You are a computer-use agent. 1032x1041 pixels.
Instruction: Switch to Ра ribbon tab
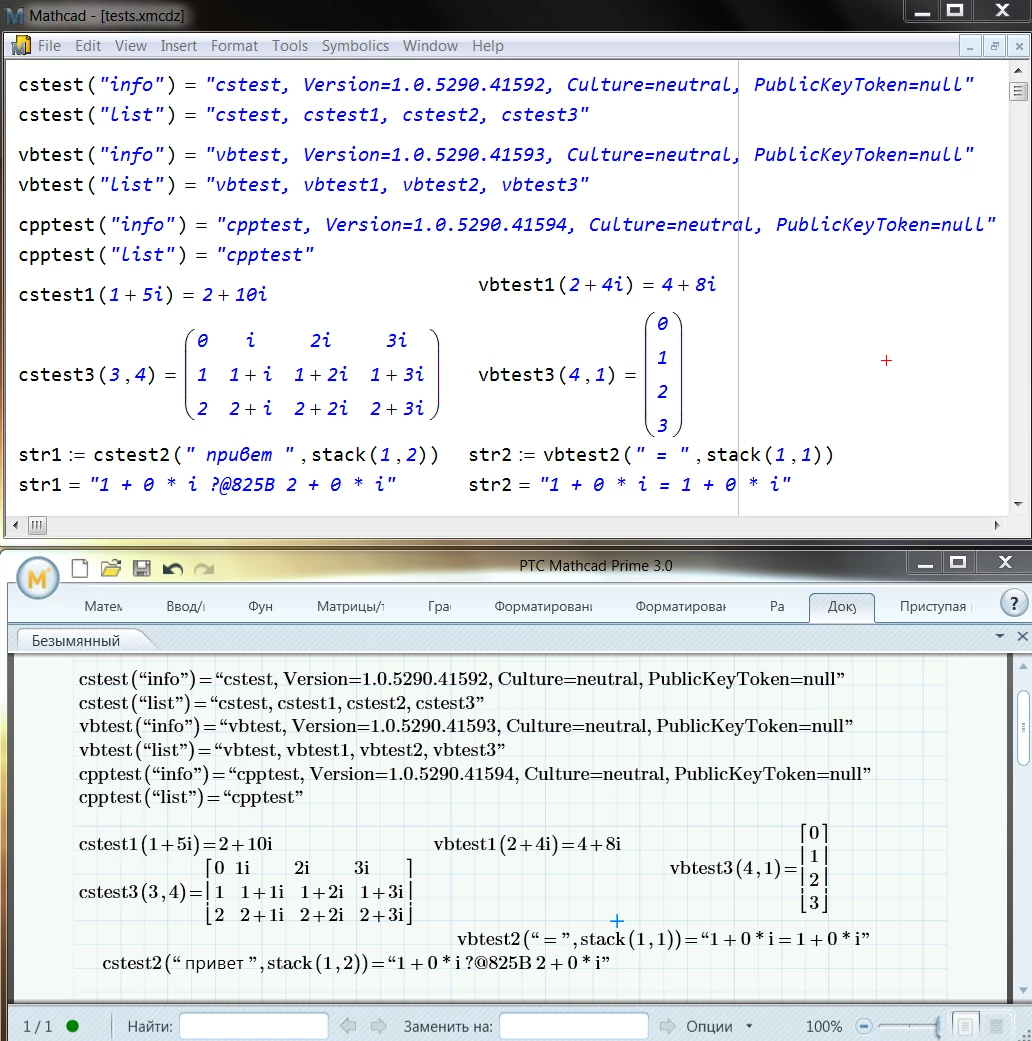[x=777, y=606]
